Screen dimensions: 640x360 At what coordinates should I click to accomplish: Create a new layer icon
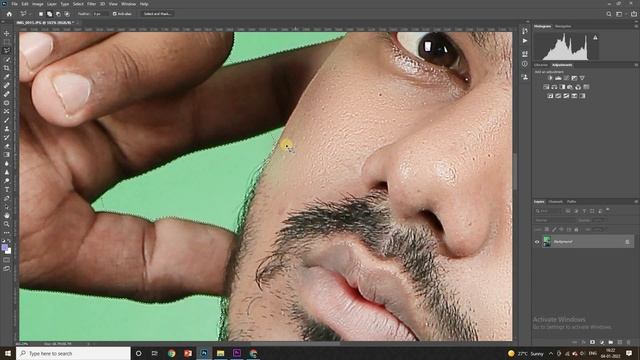620,342
